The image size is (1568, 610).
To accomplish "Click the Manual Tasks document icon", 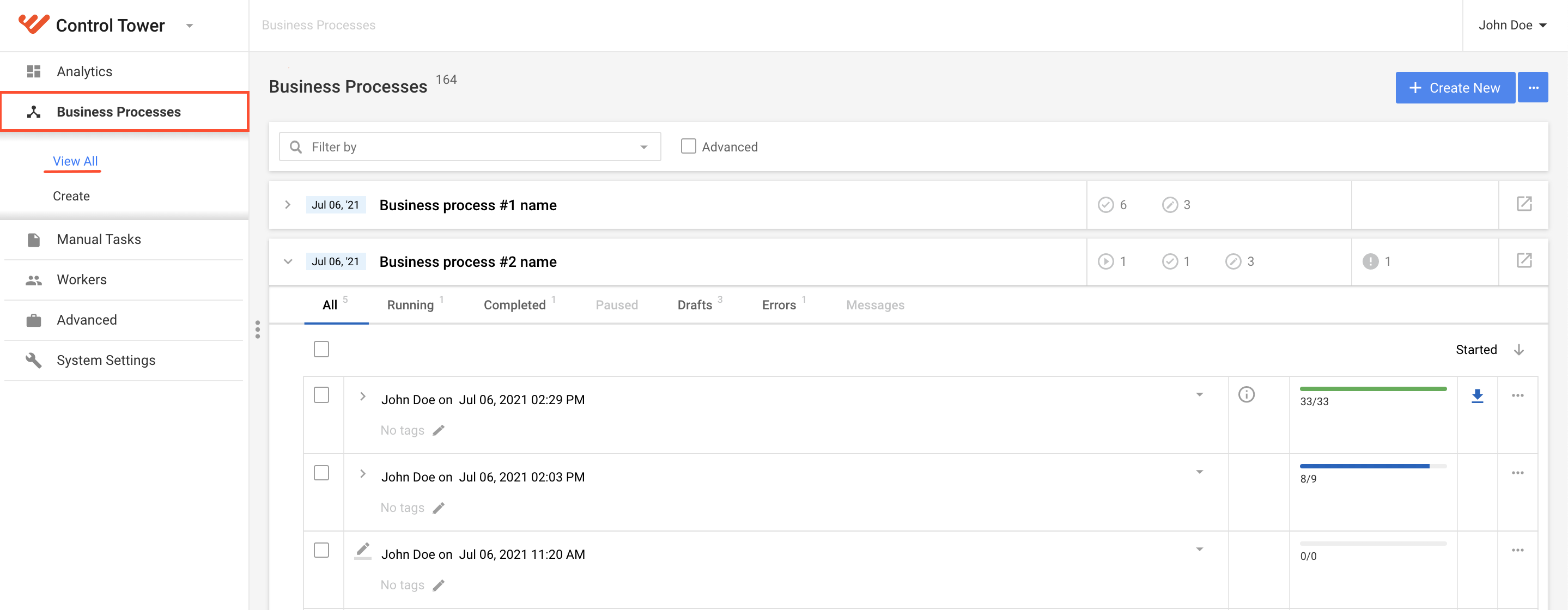I will [33, 239].
